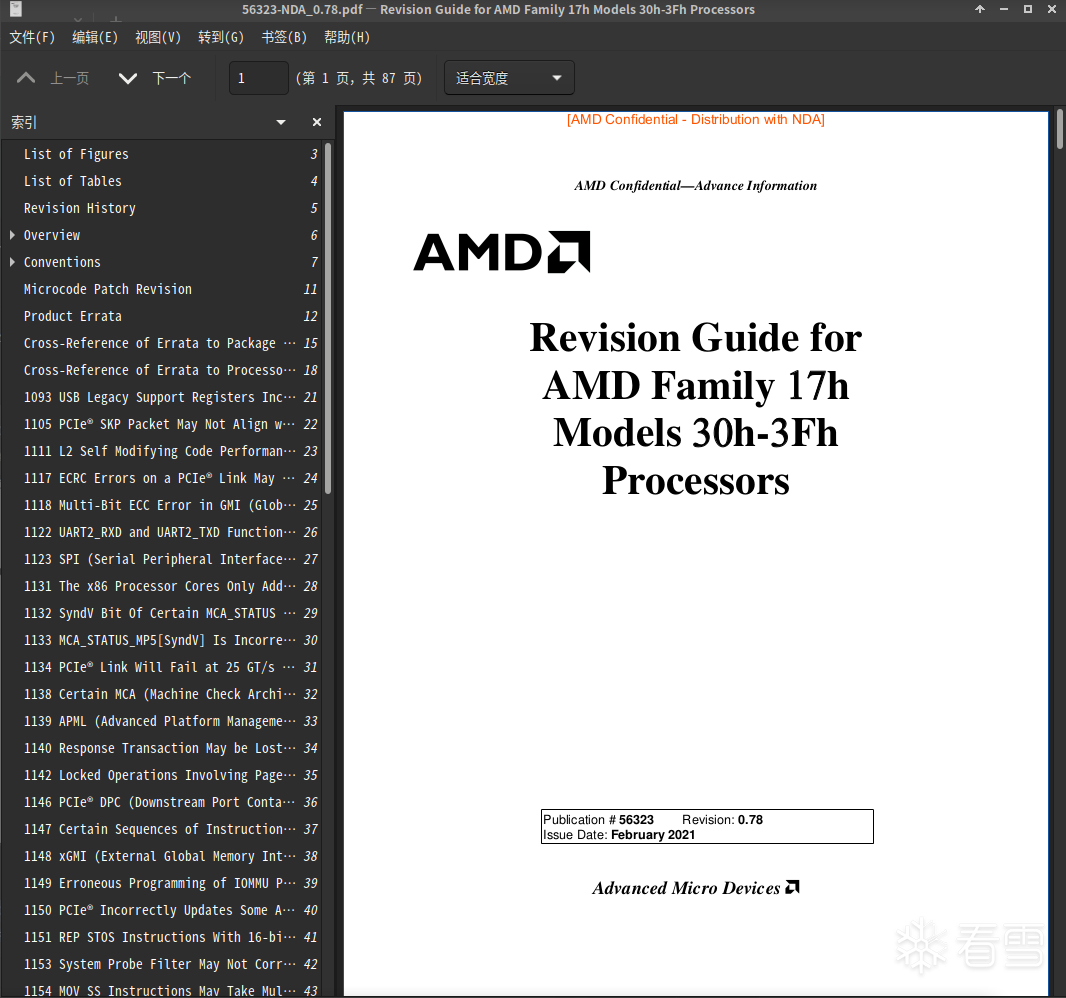Screen dimensions: 1066x998
Task: Go to erratum 1153 System Probe Filter
Action: [162, 965]
